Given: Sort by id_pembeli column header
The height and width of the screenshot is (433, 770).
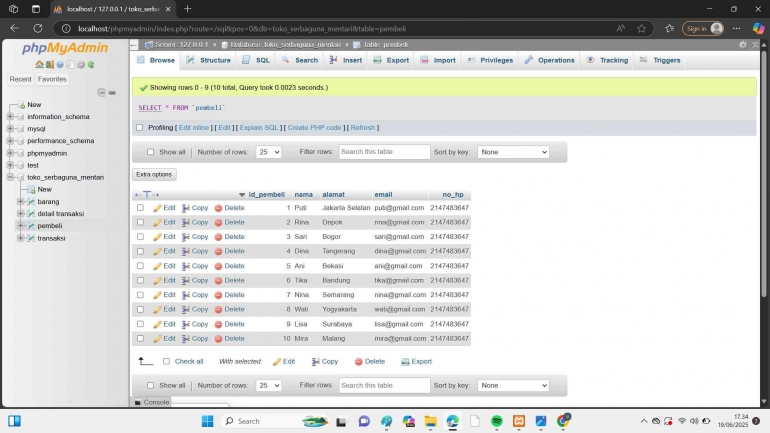Looking at the screenshot, I should point(267,195).
